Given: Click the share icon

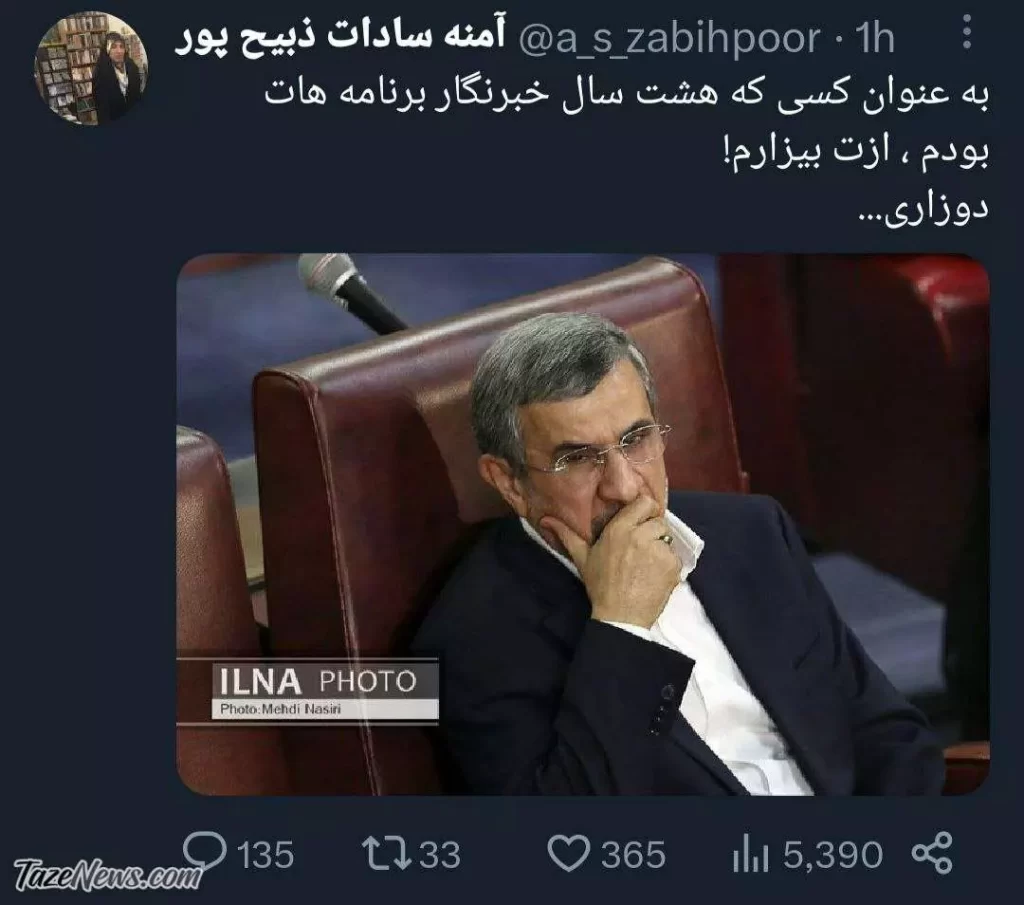Looking at the screenshot, I should click(x=932, y=853).
